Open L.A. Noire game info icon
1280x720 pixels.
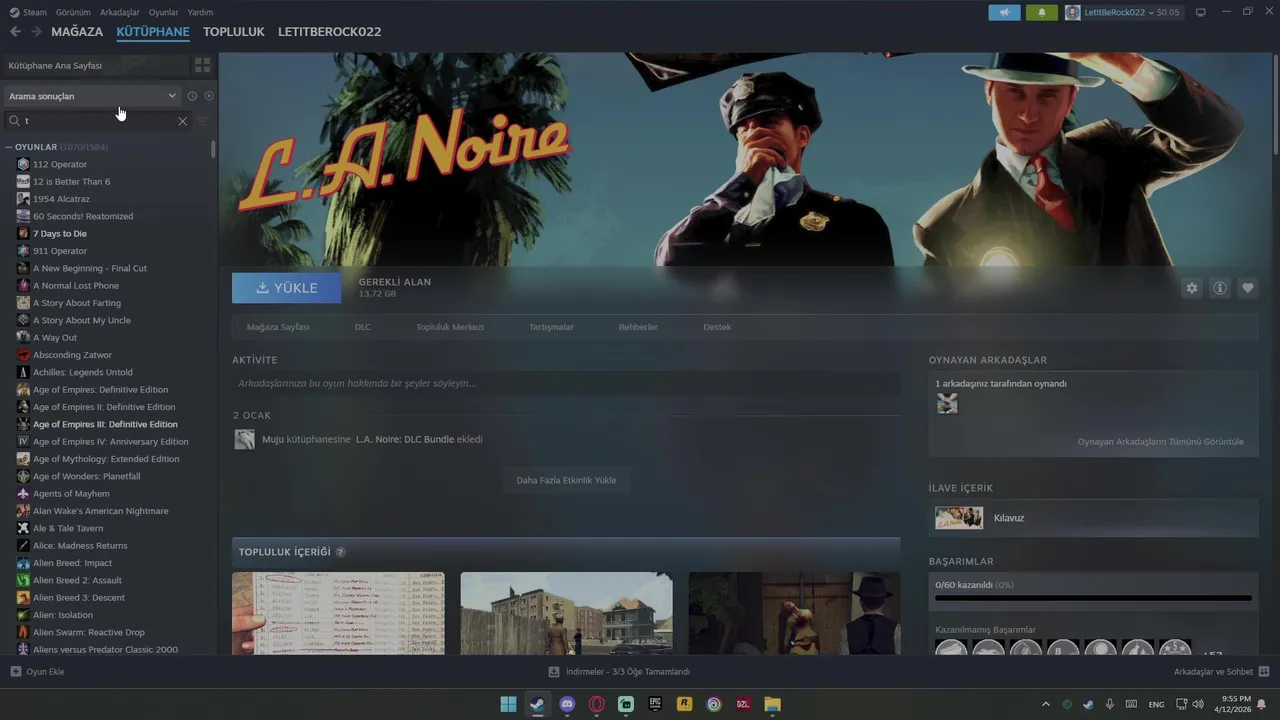click(1220, 288)
